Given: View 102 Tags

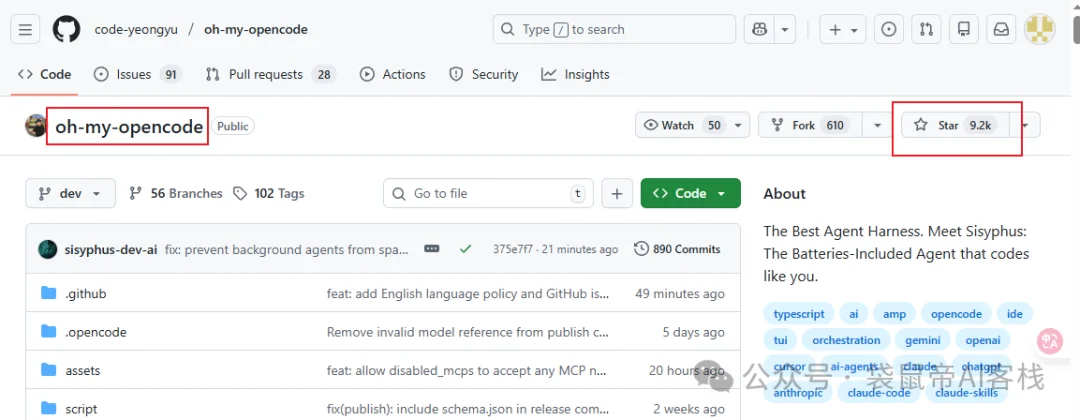Looking at the screenshot, I should 269,193.
